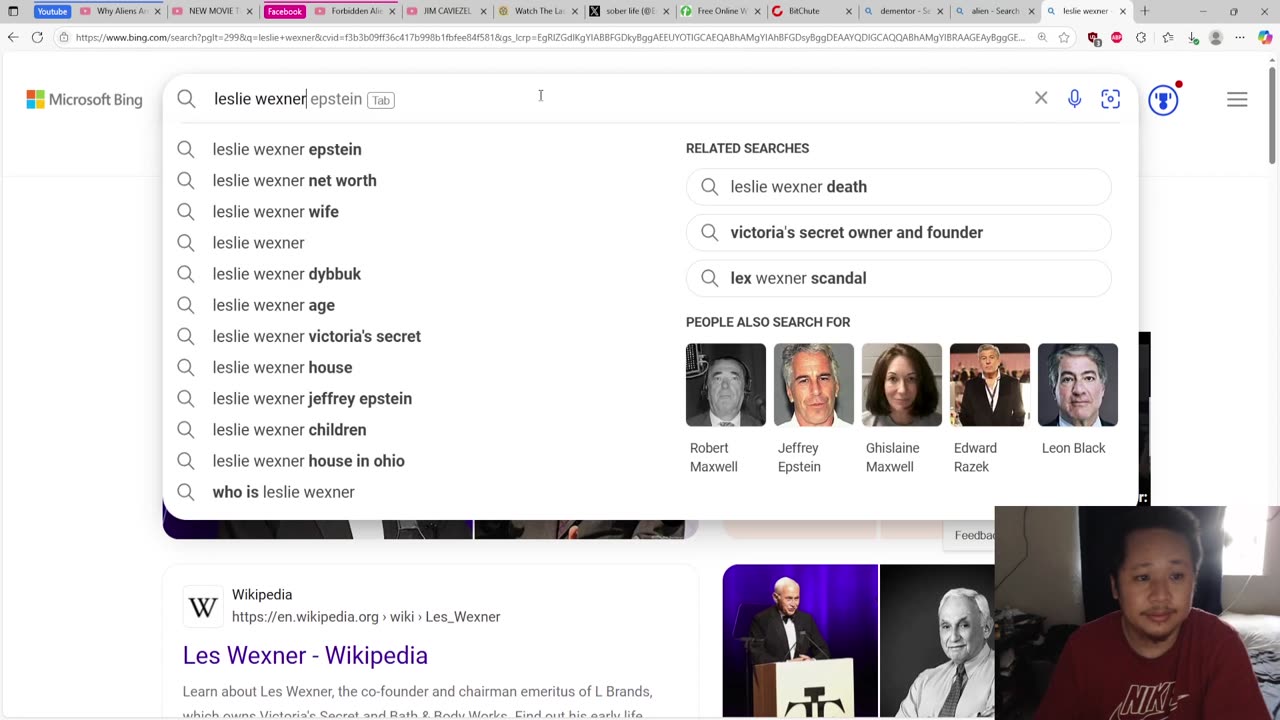Image resolution: width=1280 pixels, height=720 pixels.
Task: Select suggestion leslie wexner age
Action: 273,304
